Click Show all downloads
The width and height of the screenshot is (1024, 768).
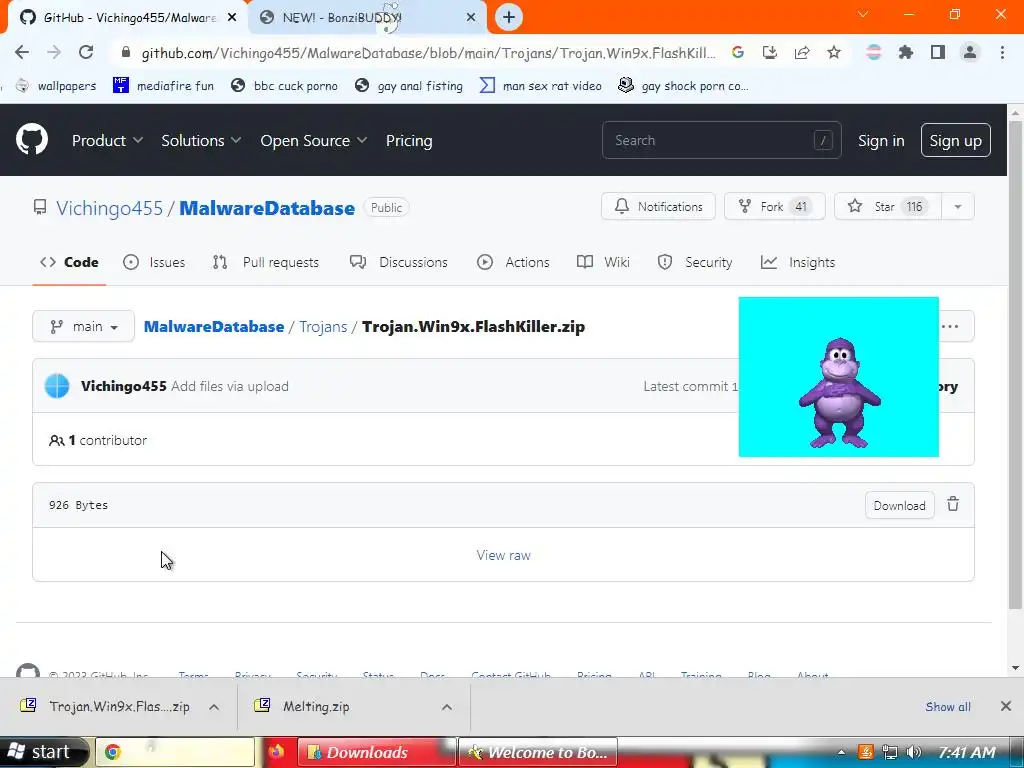coord(948,707)
